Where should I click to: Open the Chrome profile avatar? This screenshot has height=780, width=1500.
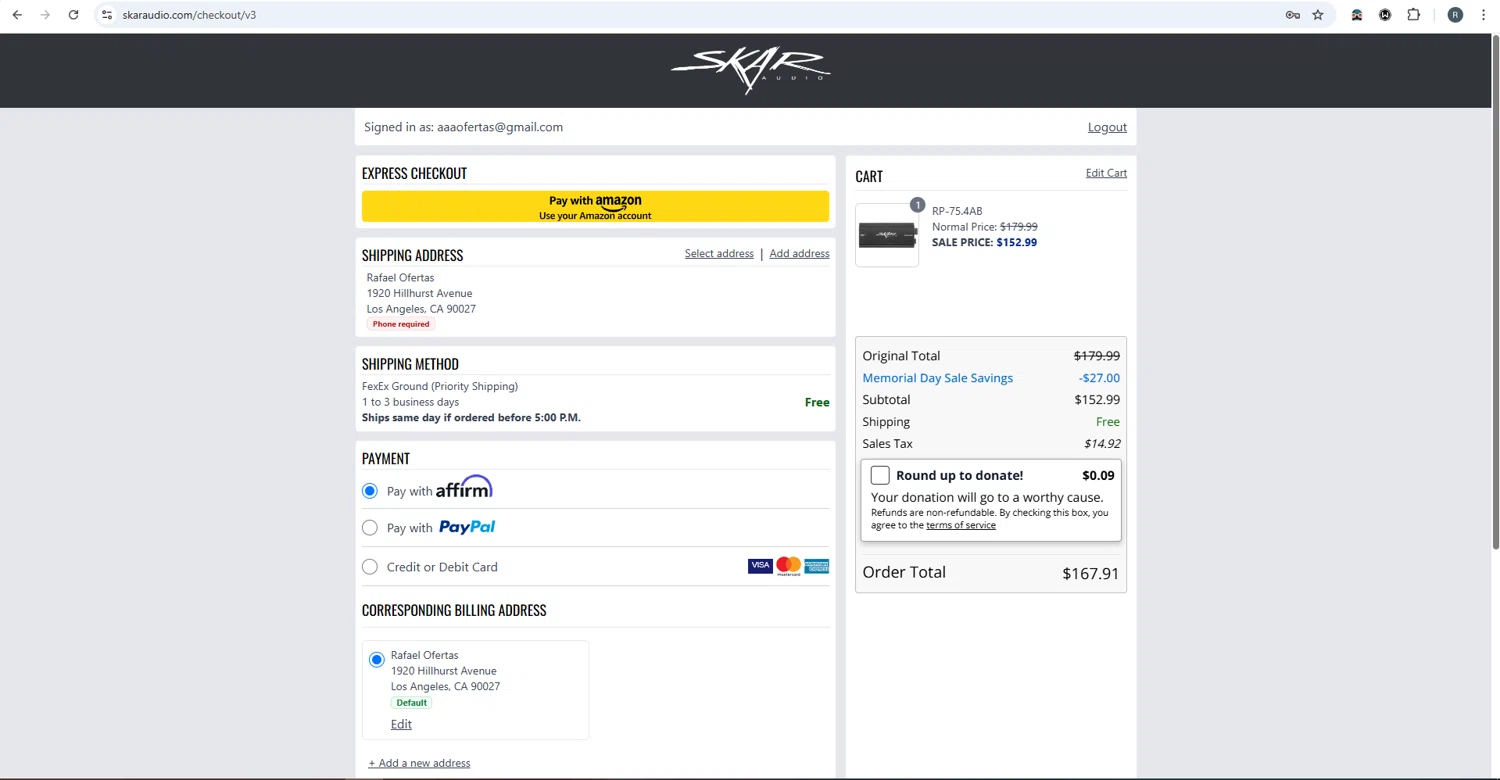[1455, 15]
